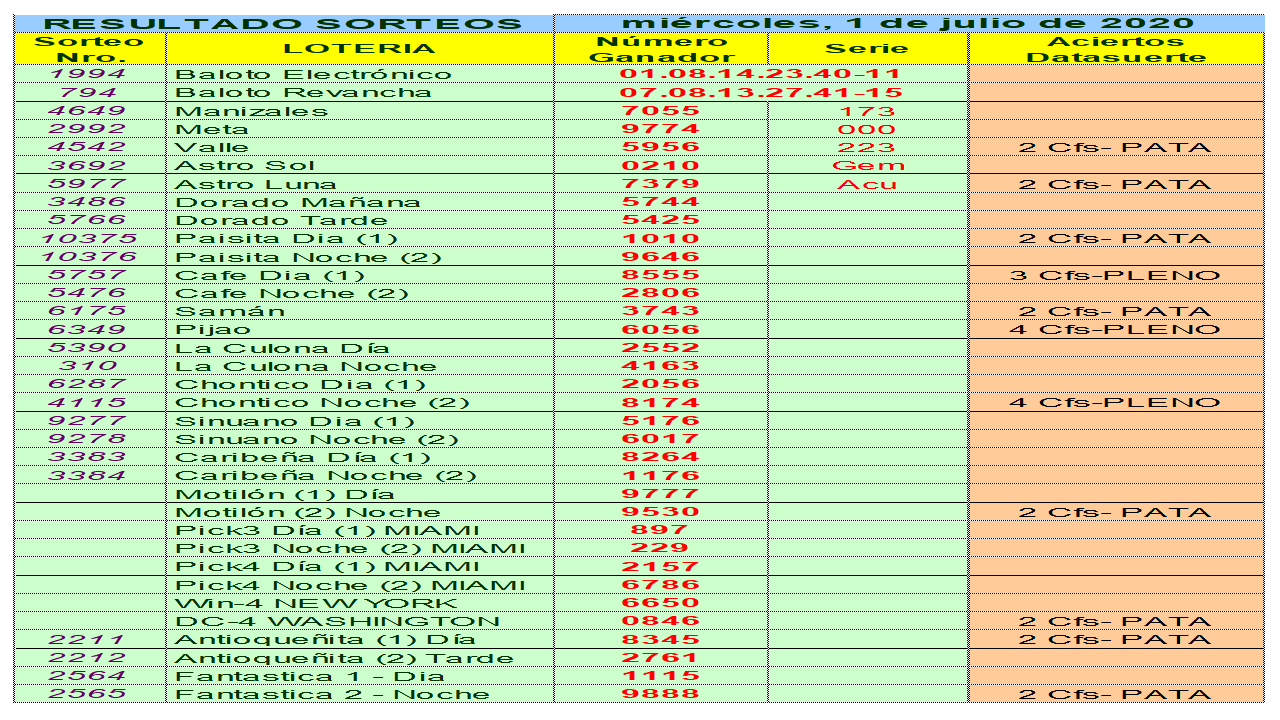
Task: Click the LOTERIA column header
Action: [x=359, y=49]
